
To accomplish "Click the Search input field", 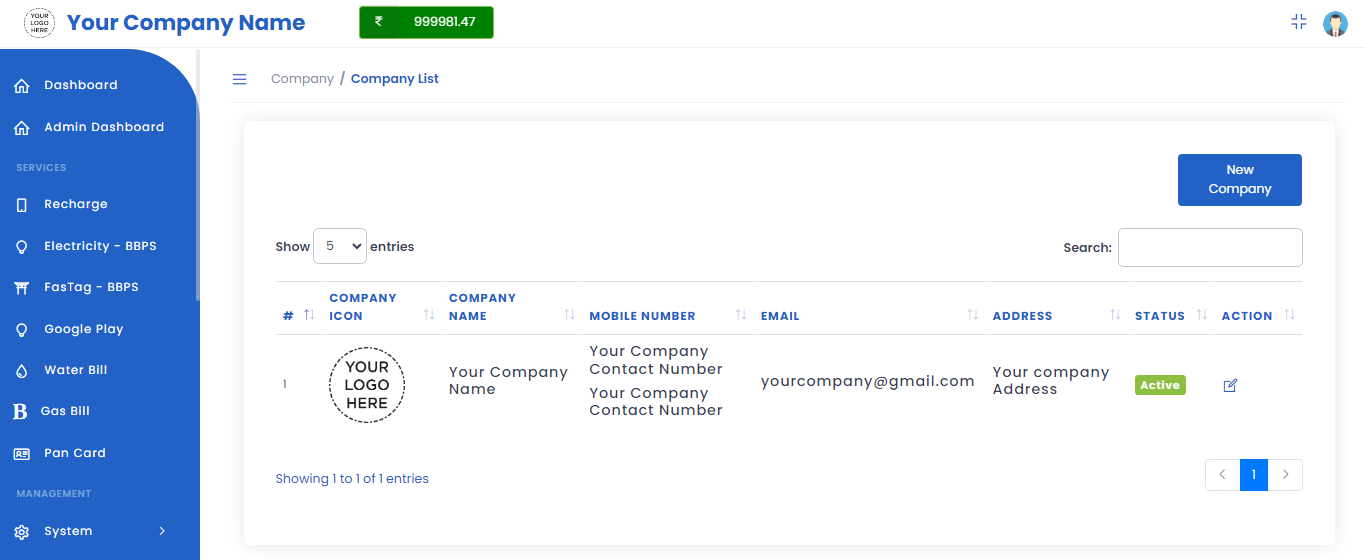I will [x=1210, y=248].
